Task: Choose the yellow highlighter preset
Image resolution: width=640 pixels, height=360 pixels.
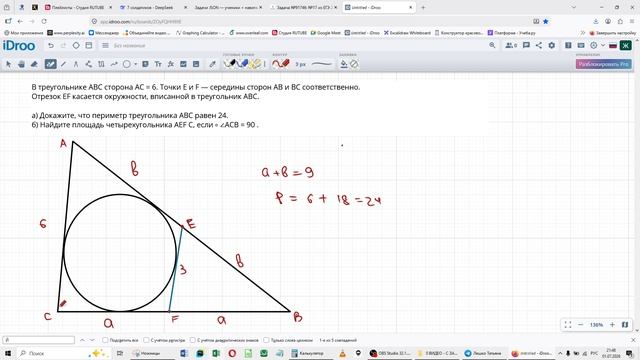Action: coord(256,64)
